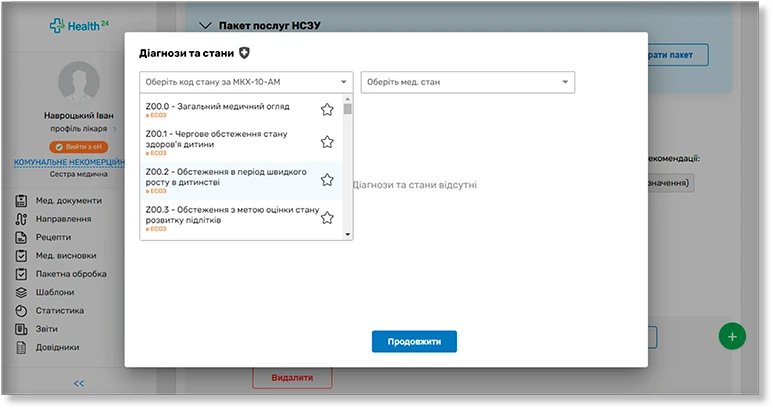773x409 pixels.
Task: Open Довідники in the sidebar
Action: click(x=57, y=347)
